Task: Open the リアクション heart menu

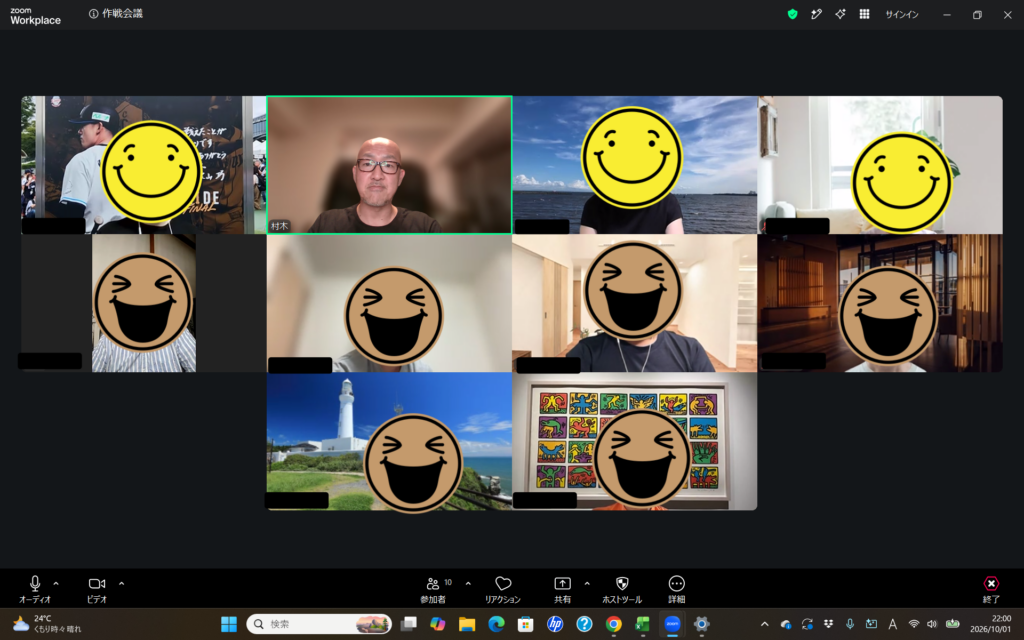Action: 503,589
